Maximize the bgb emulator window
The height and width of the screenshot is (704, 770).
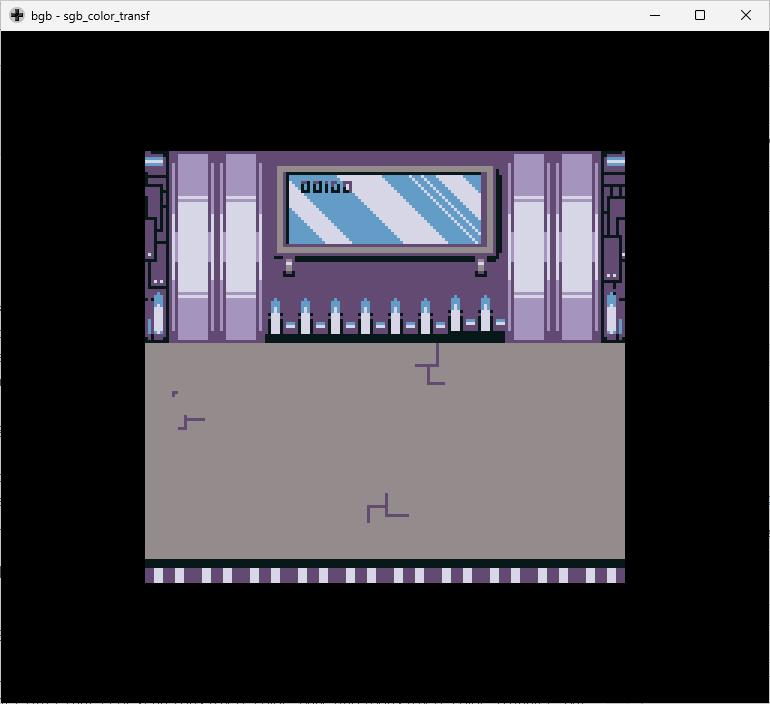coord(700,16)
